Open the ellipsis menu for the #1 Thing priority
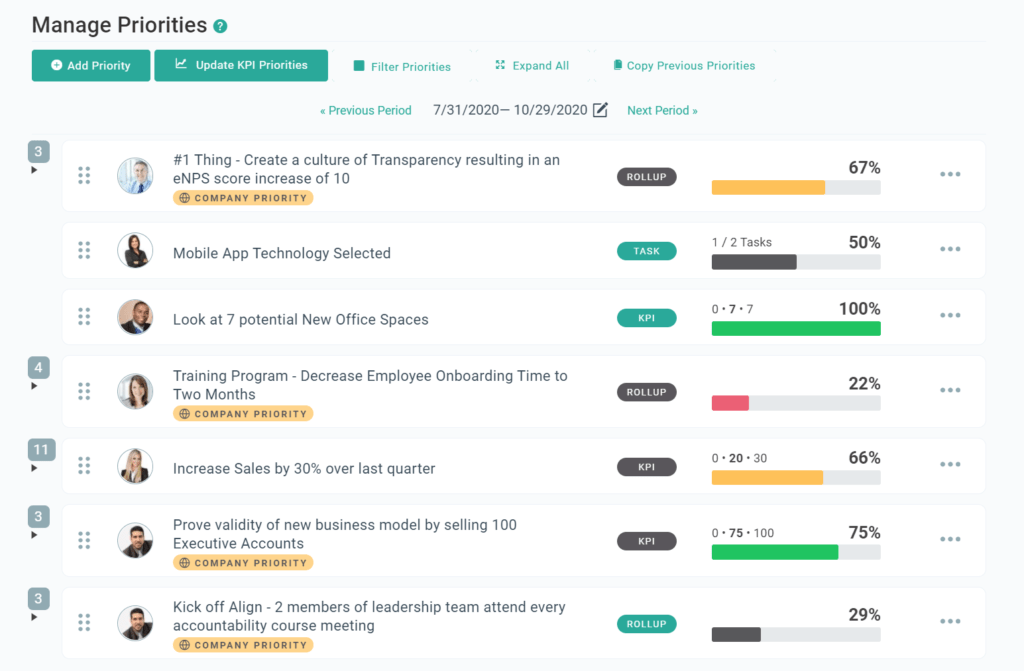This screenshot has height=671, width=1024. pos(949,175)
